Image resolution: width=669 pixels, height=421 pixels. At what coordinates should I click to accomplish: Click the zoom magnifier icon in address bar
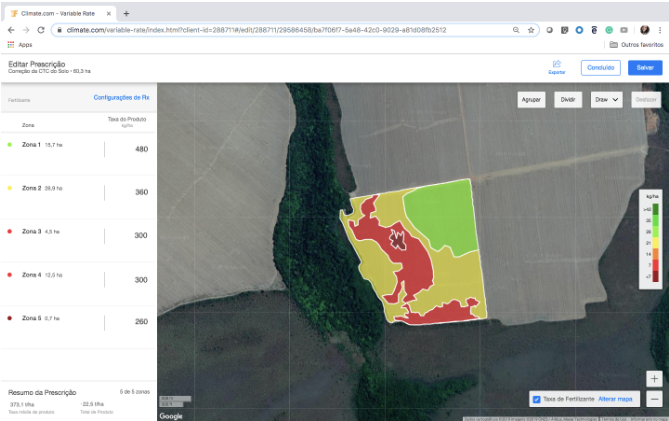point(516,30)
